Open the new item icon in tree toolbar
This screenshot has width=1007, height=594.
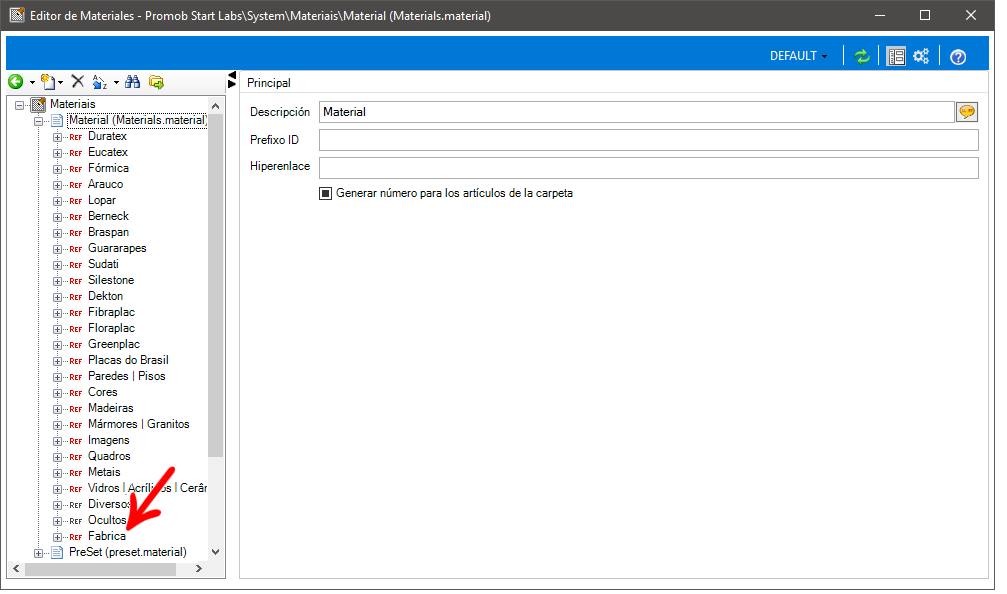click(x=48, y=82)
